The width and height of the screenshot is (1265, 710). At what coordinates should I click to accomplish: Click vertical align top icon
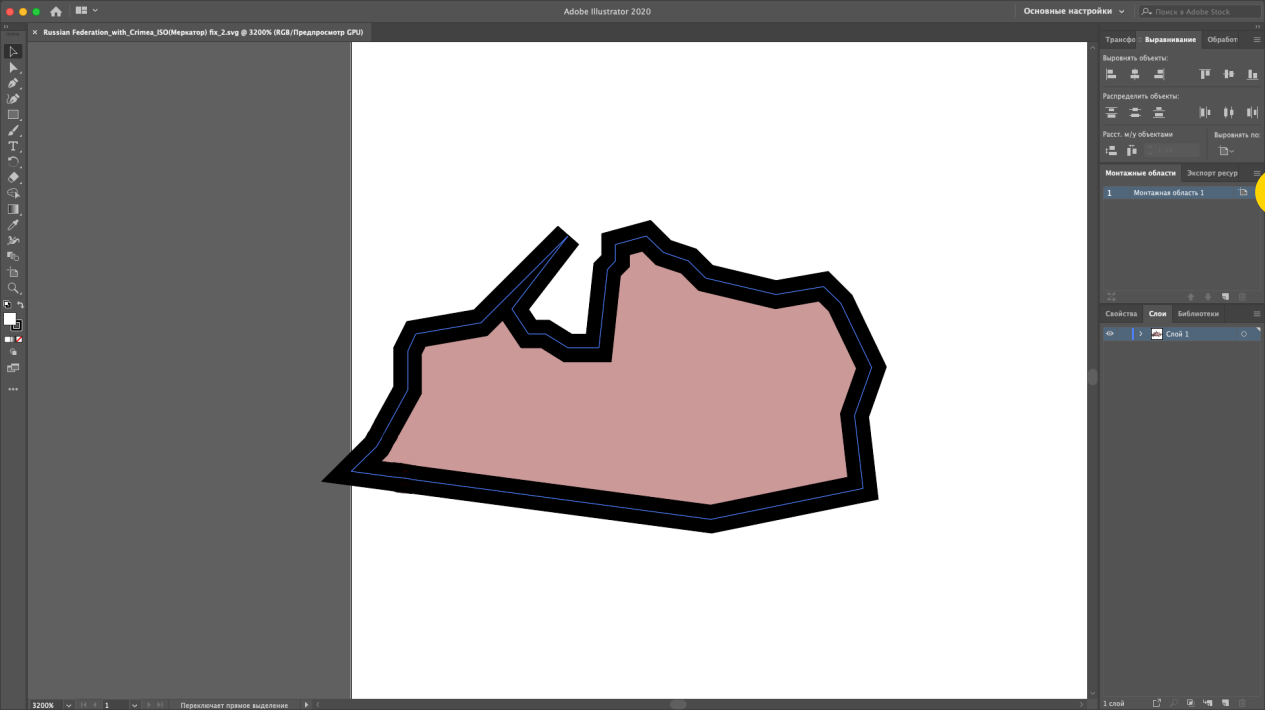tap(1205, 74)
